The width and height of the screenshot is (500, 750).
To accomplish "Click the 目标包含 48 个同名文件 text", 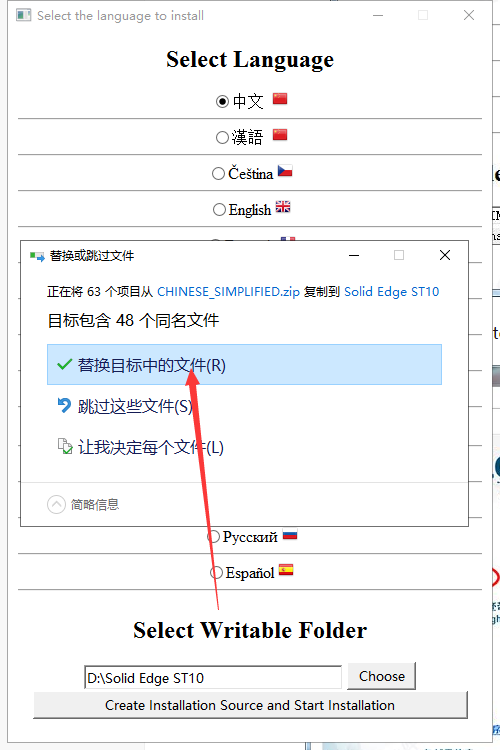I will [133, 320].
